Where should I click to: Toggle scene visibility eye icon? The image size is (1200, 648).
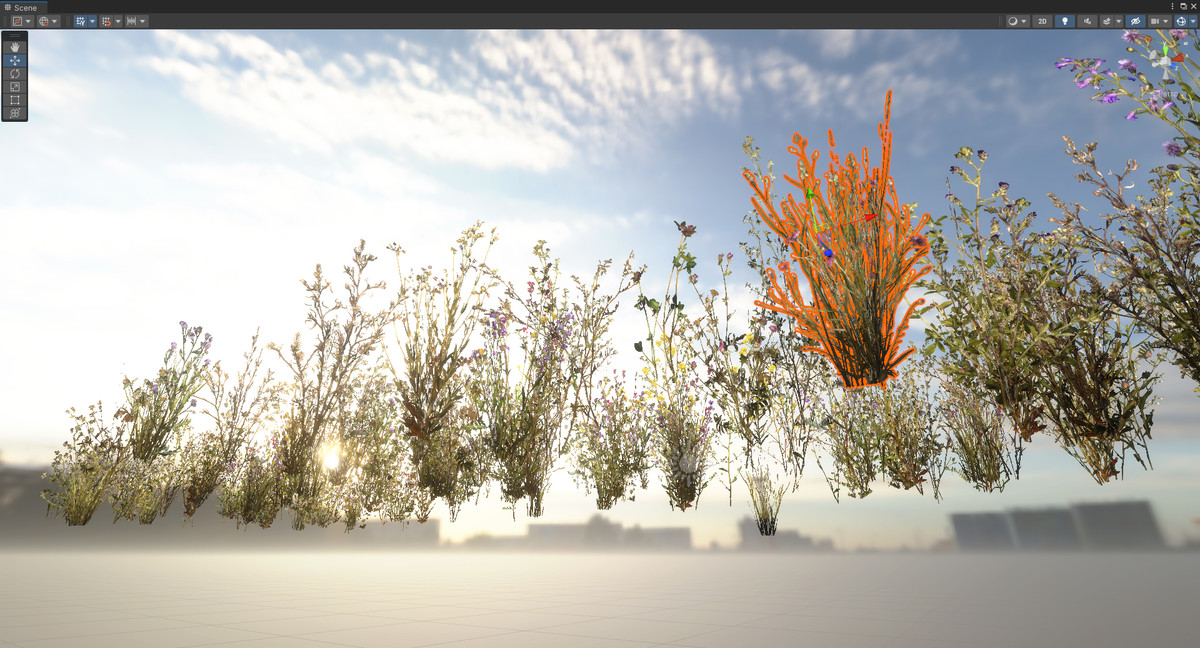(1135, 20)
